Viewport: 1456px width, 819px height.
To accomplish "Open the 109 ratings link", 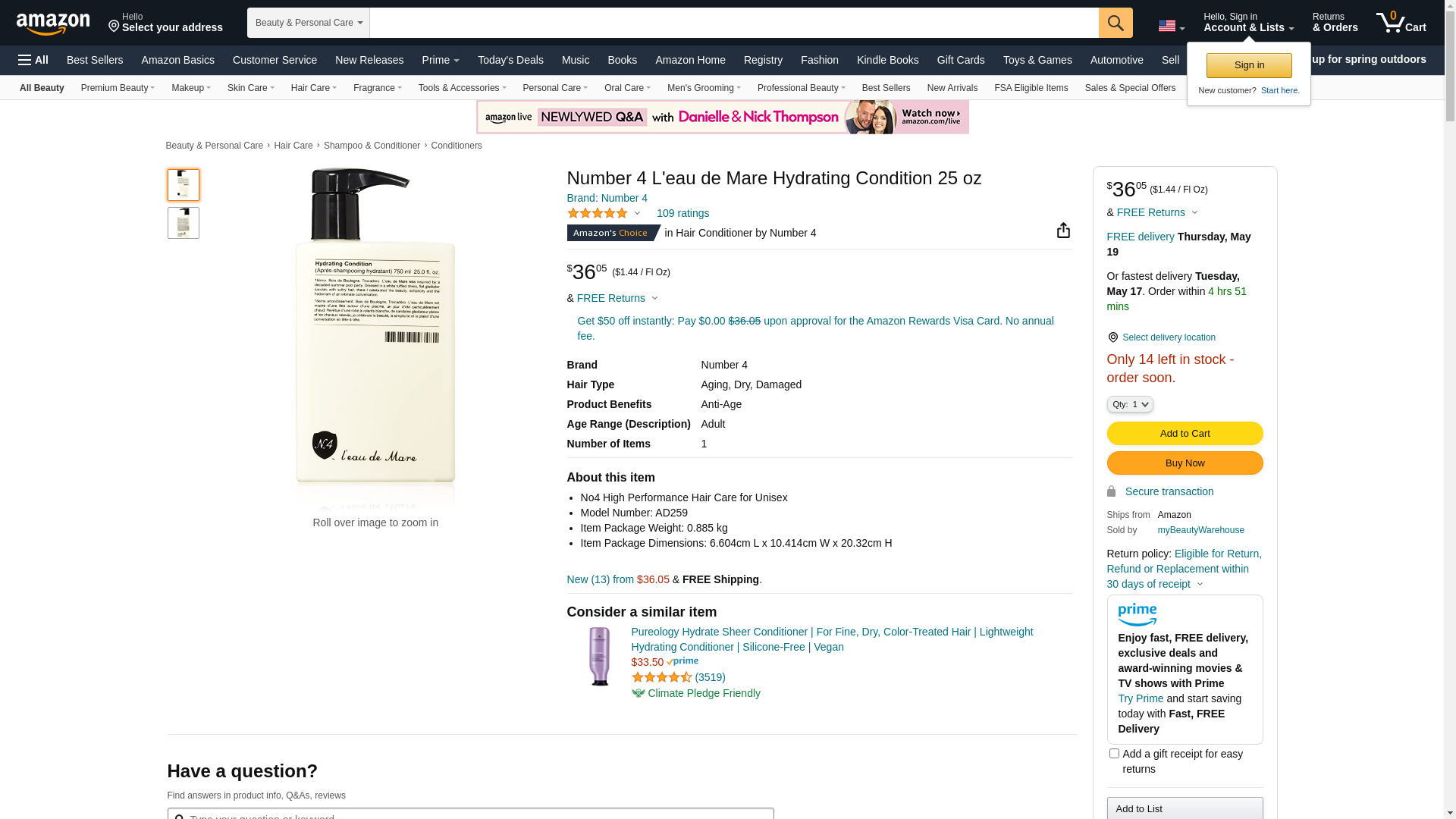I will click(682, 214).
